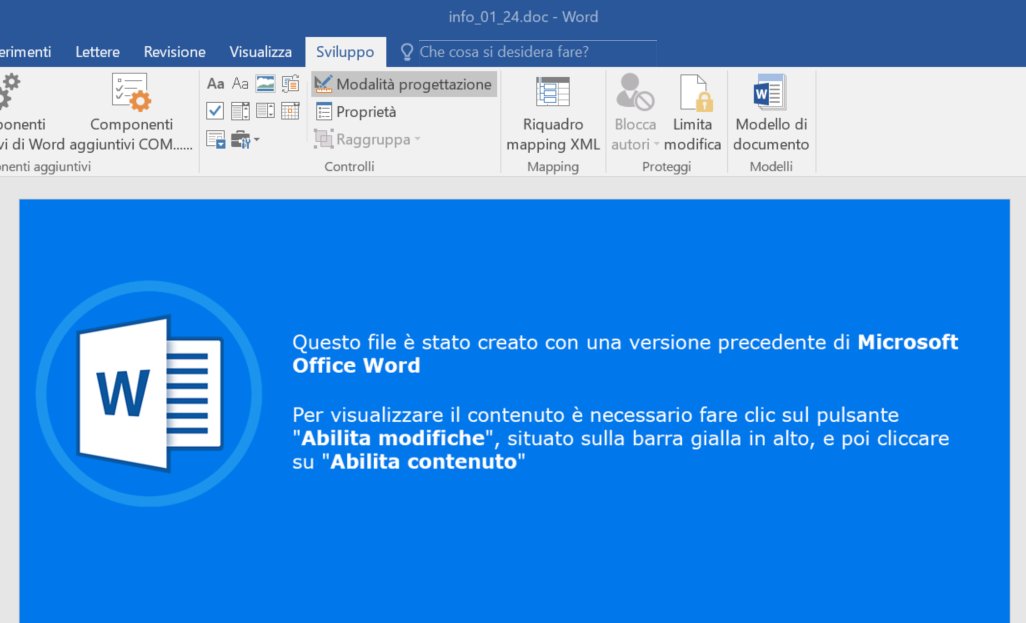Click the Proteggi group label
Image resolution: width=1026 pixels, height=623 pixels.
click(666, 166)
